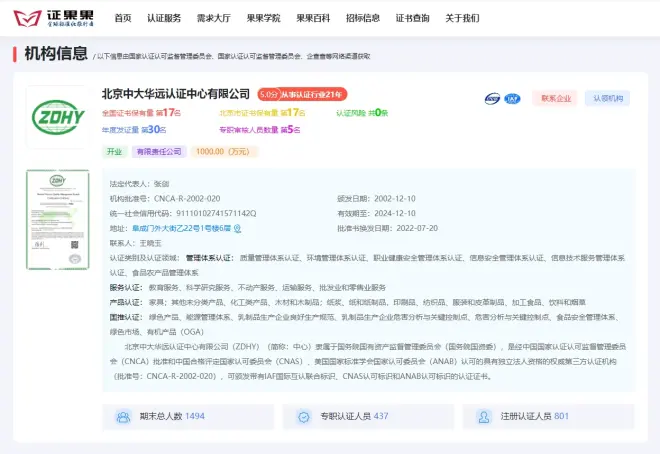Viewport: 660px width, 454px height.
Task: Click 机构批准号 CNCA-R-2002-020 value
Action: (187, 199)
